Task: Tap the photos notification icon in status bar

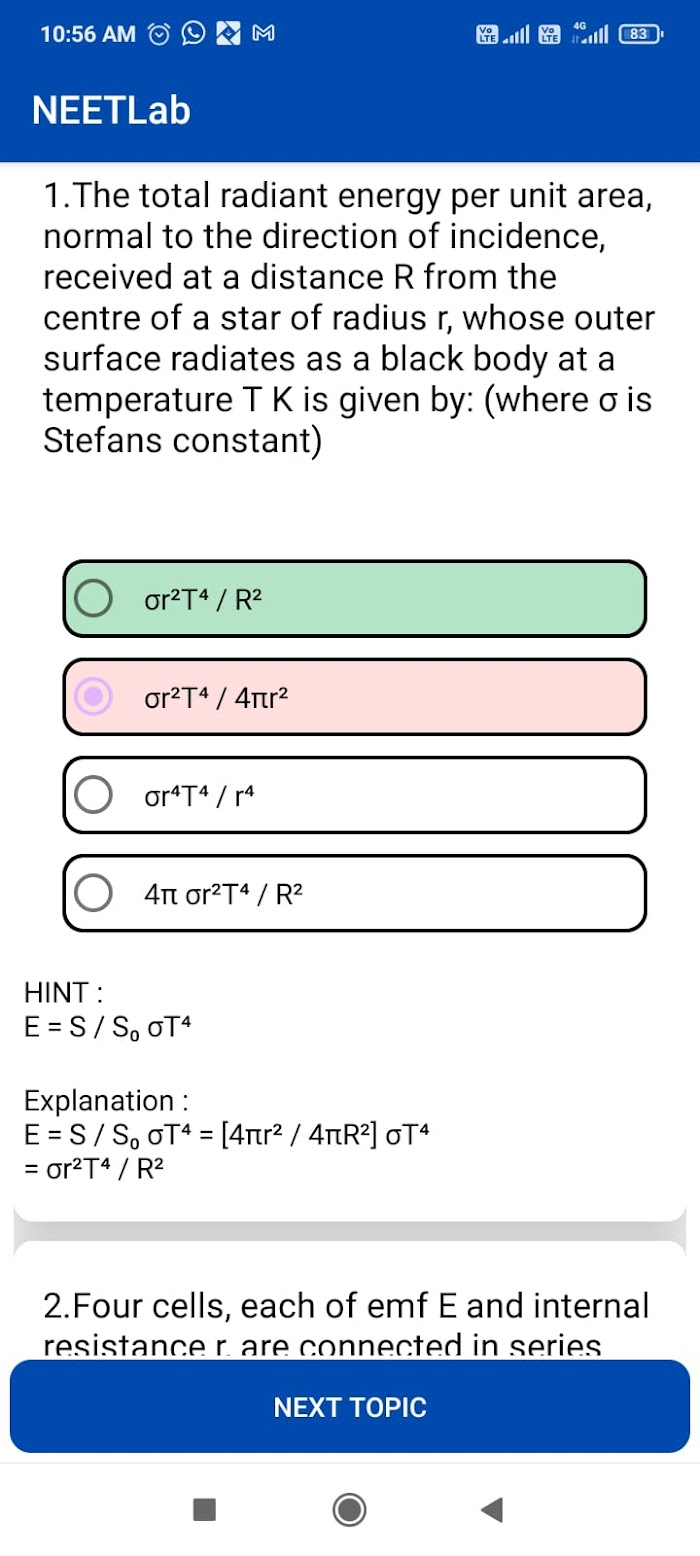Action: [x=229, y=34]
